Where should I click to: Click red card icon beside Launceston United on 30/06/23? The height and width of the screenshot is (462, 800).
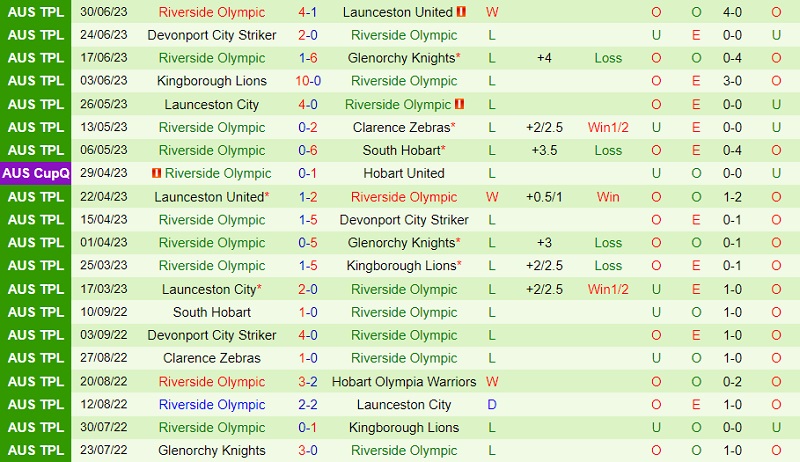(x=461, y=12)
